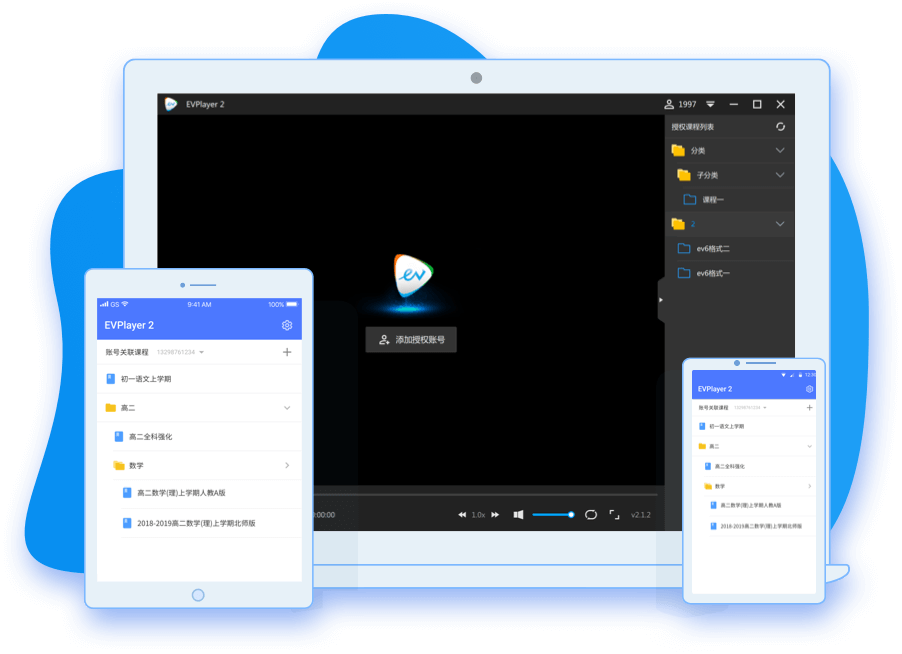Click the plus to add a course on tablet

287,351
